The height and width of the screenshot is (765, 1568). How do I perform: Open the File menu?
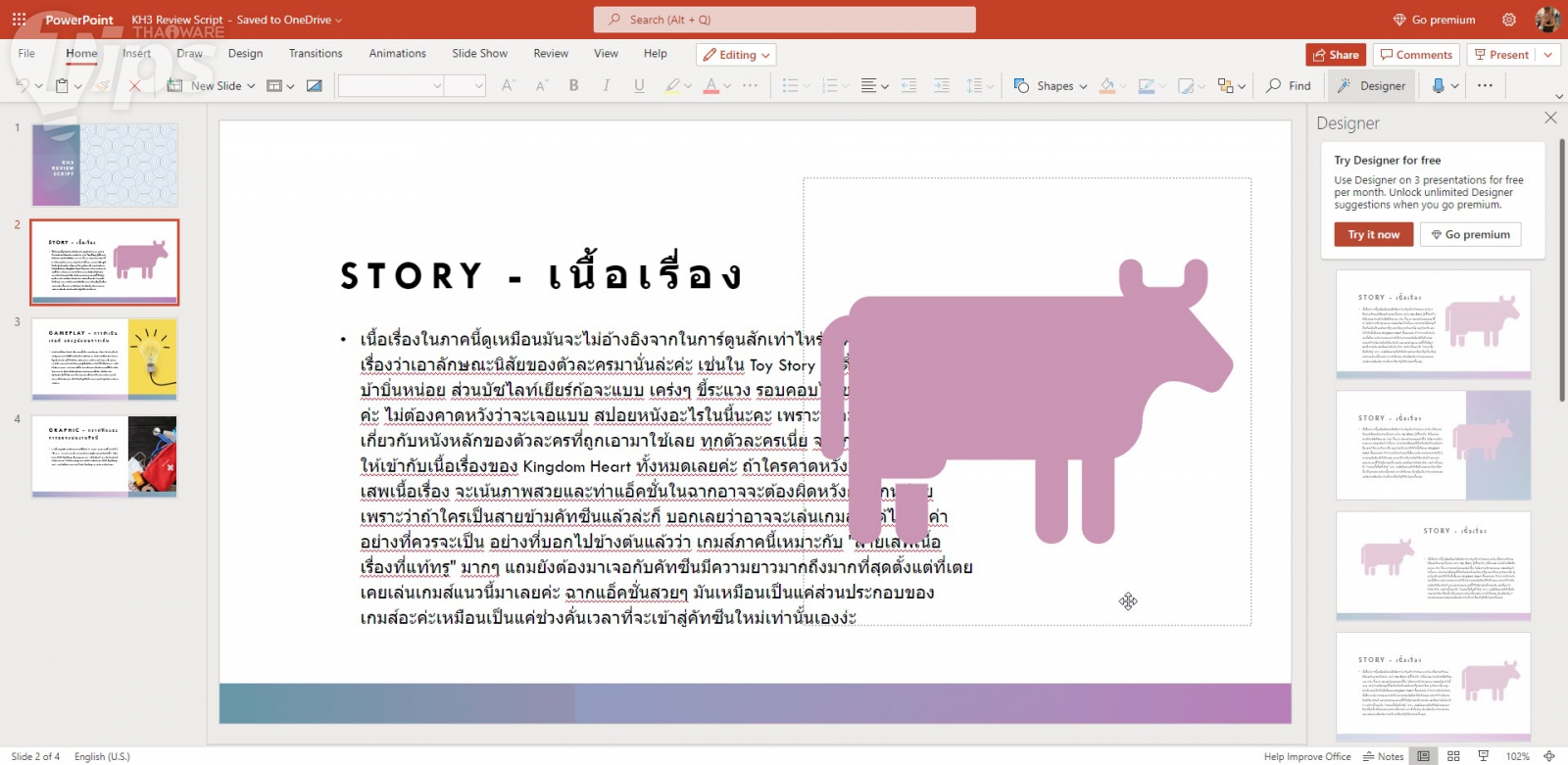click(26, 54)
